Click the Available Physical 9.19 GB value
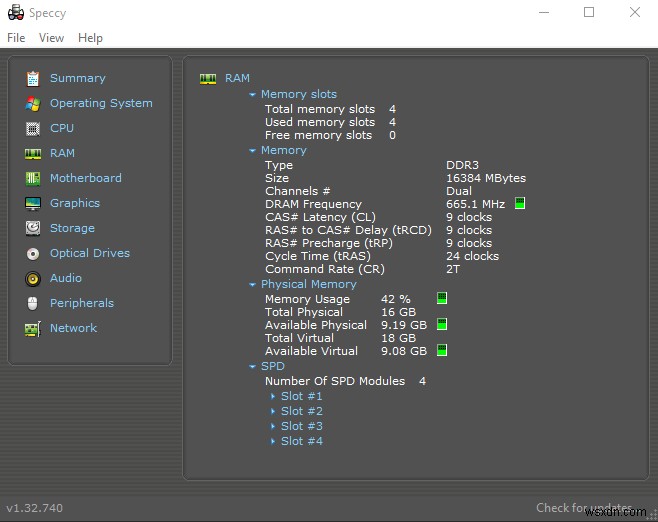Screen dimensions: 658x522 coord(404,325)
